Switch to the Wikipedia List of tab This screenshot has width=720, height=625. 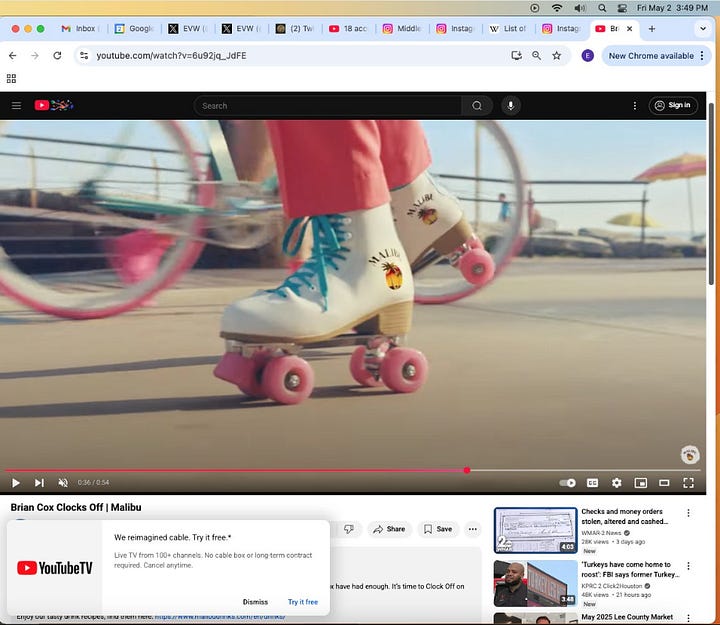[x=508, y=28]
